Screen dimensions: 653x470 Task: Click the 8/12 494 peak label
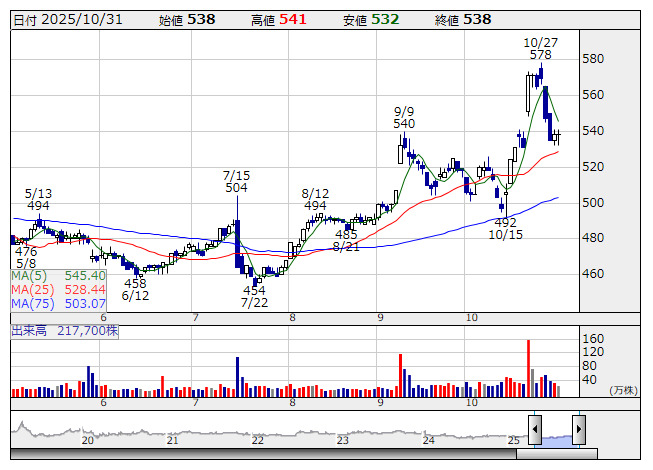(x=315, y=199)
